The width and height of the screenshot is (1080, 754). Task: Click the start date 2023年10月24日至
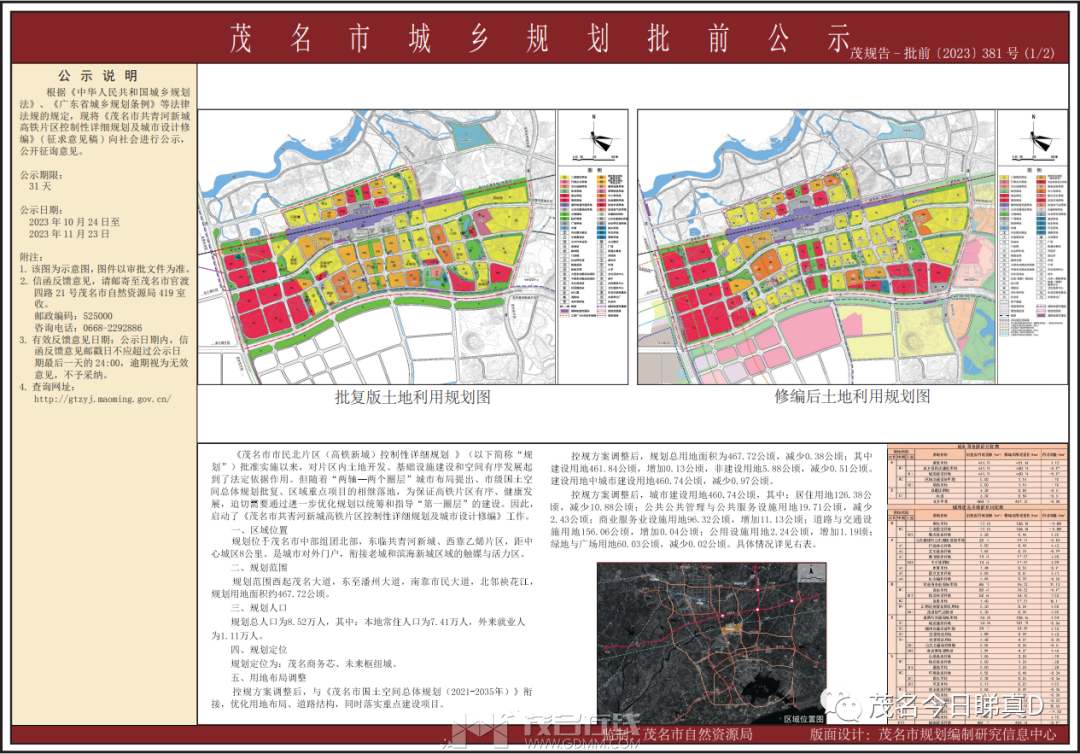[x=74, y=222]
